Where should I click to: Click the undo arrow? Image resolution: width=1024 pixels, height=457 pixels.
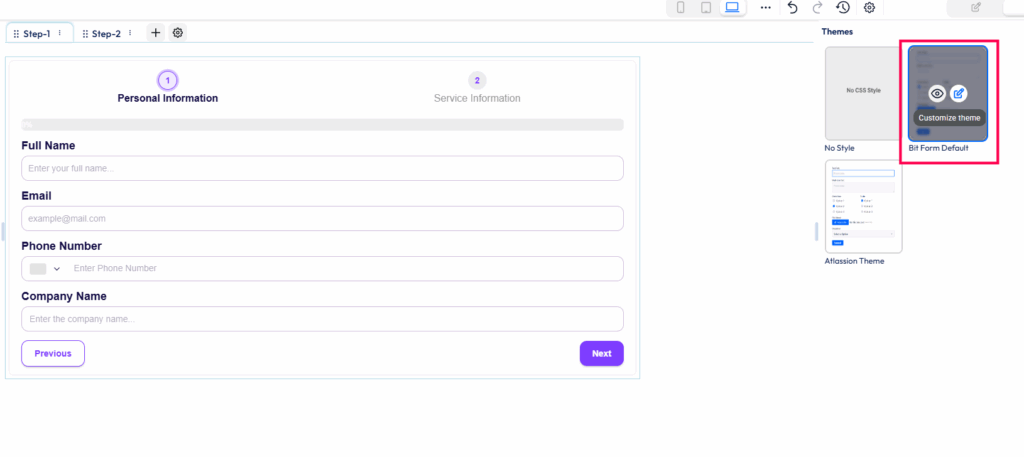click(792, 8)
